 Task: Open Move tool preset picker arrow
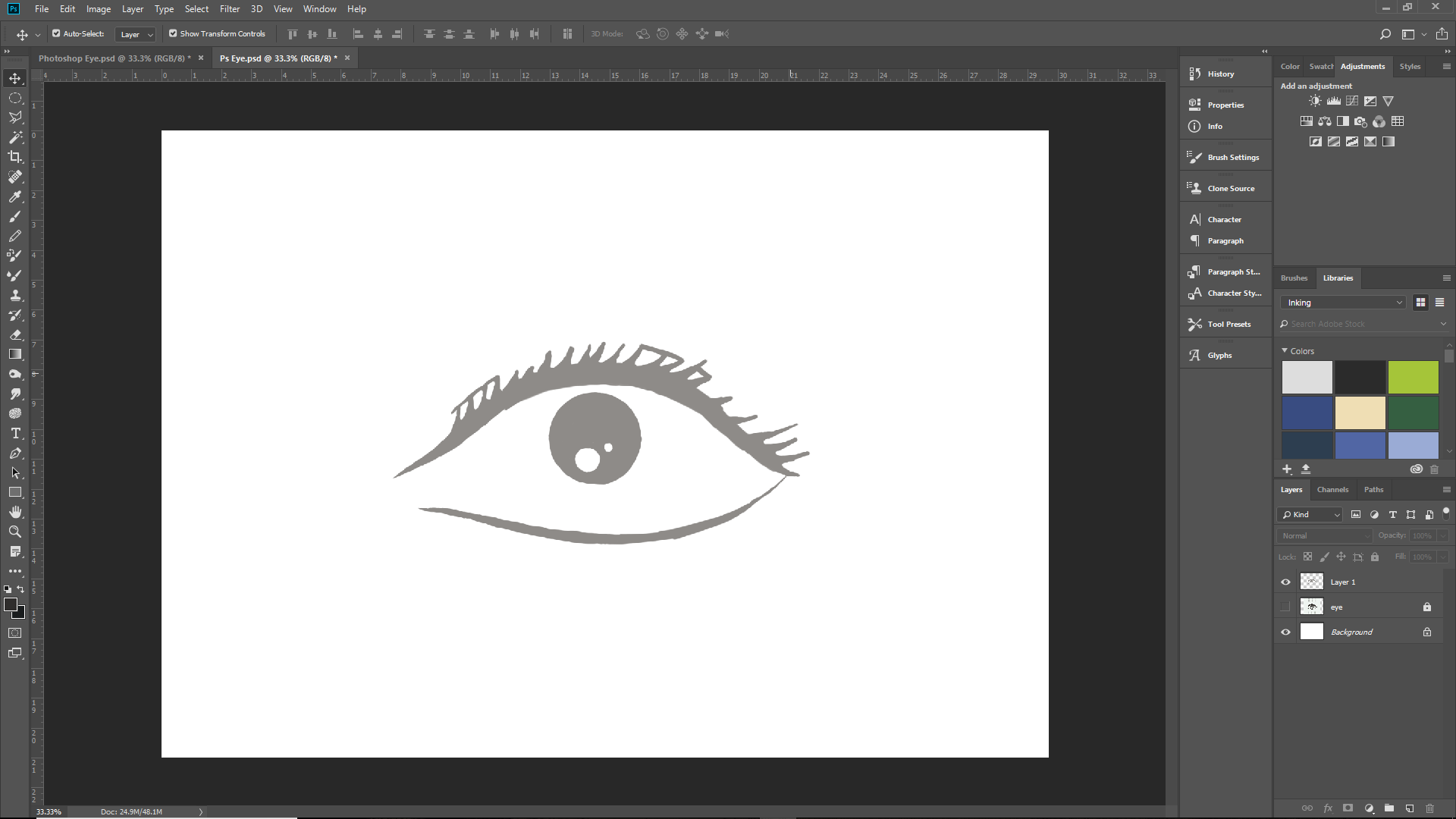(x=37, y=35)
